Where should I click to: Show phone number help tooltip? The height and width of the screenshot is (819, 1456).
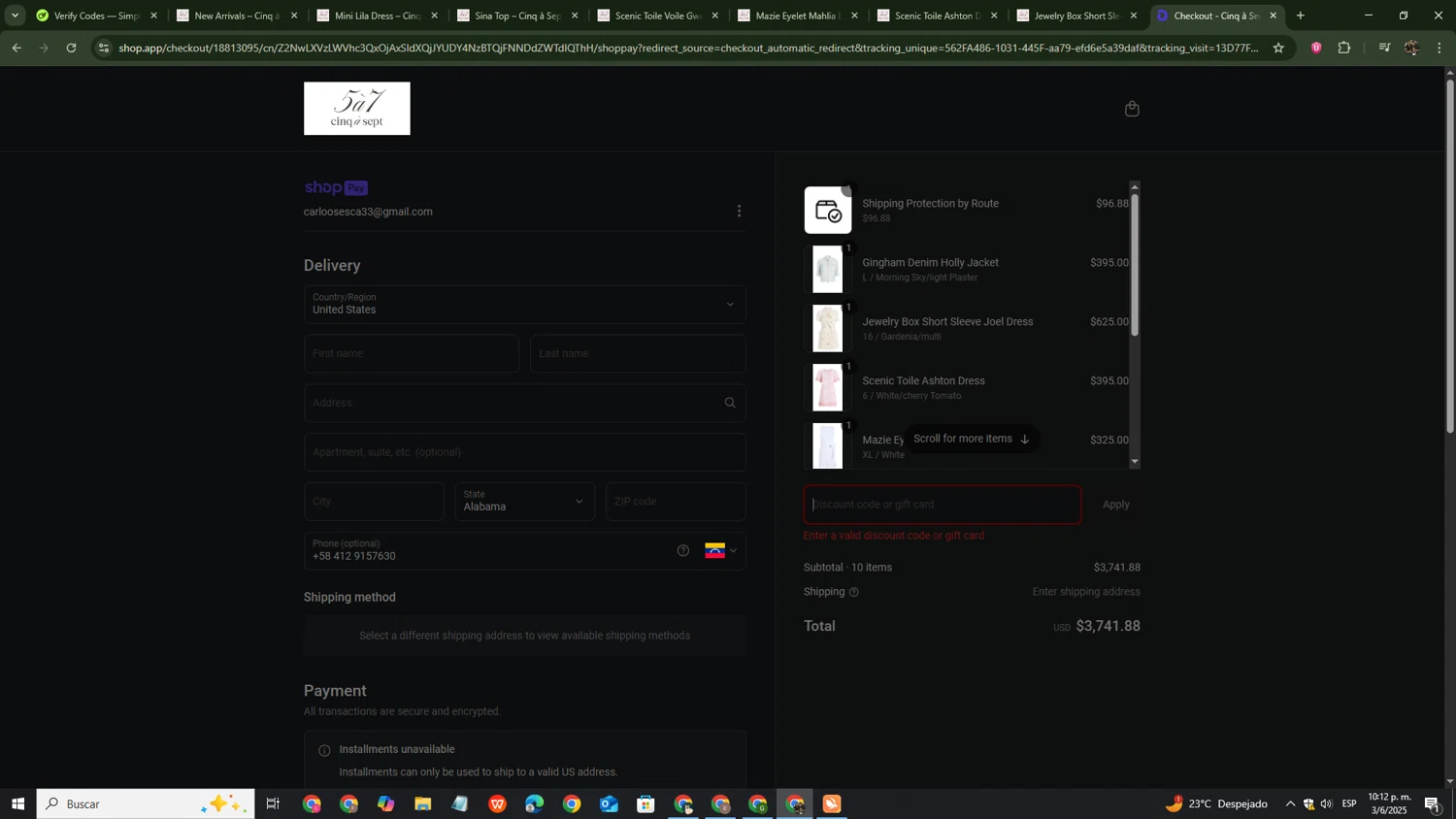(683, 551)
